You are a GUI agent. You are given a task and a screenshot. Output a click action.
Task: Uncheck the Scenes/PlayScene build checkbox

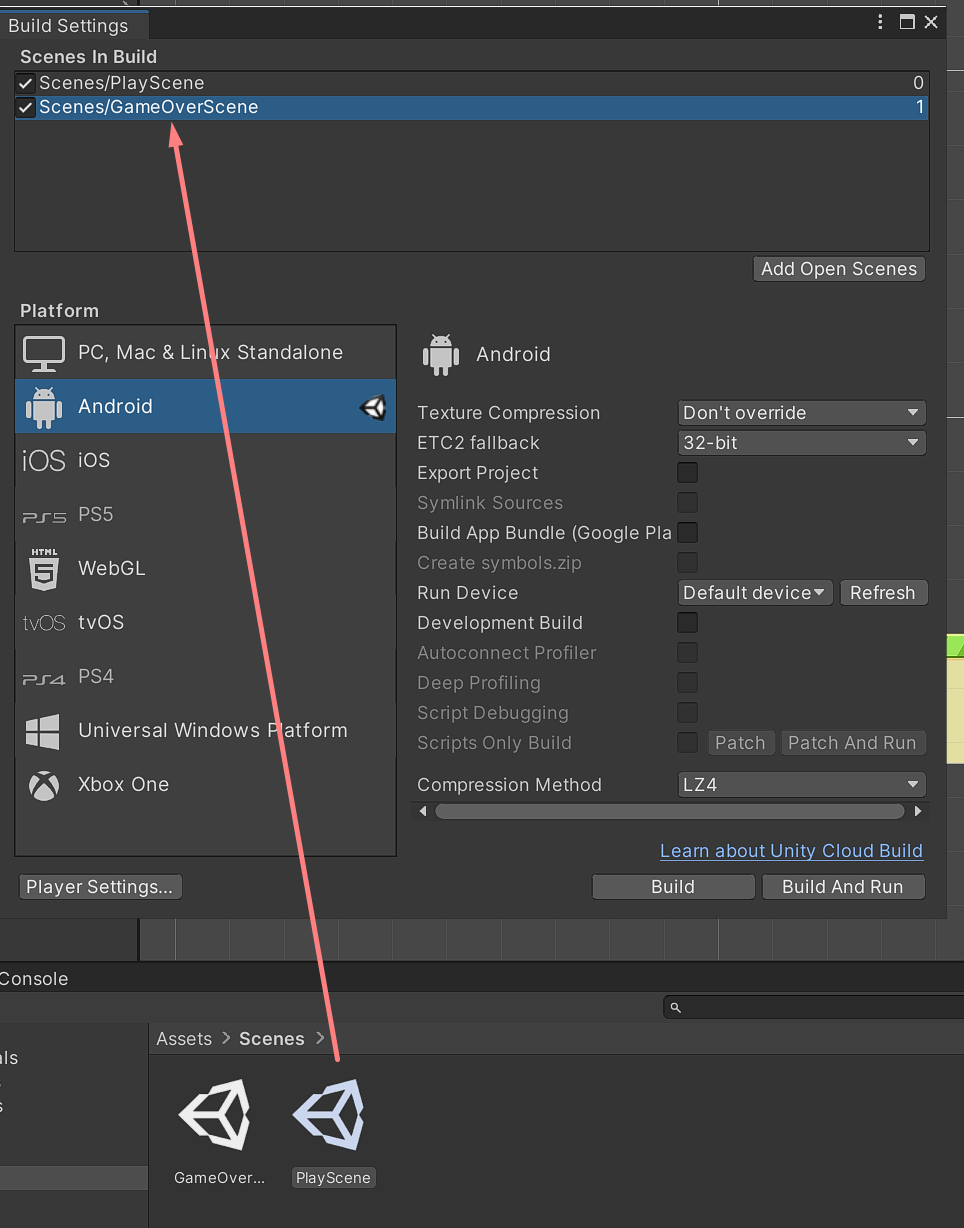pos(26,83)
